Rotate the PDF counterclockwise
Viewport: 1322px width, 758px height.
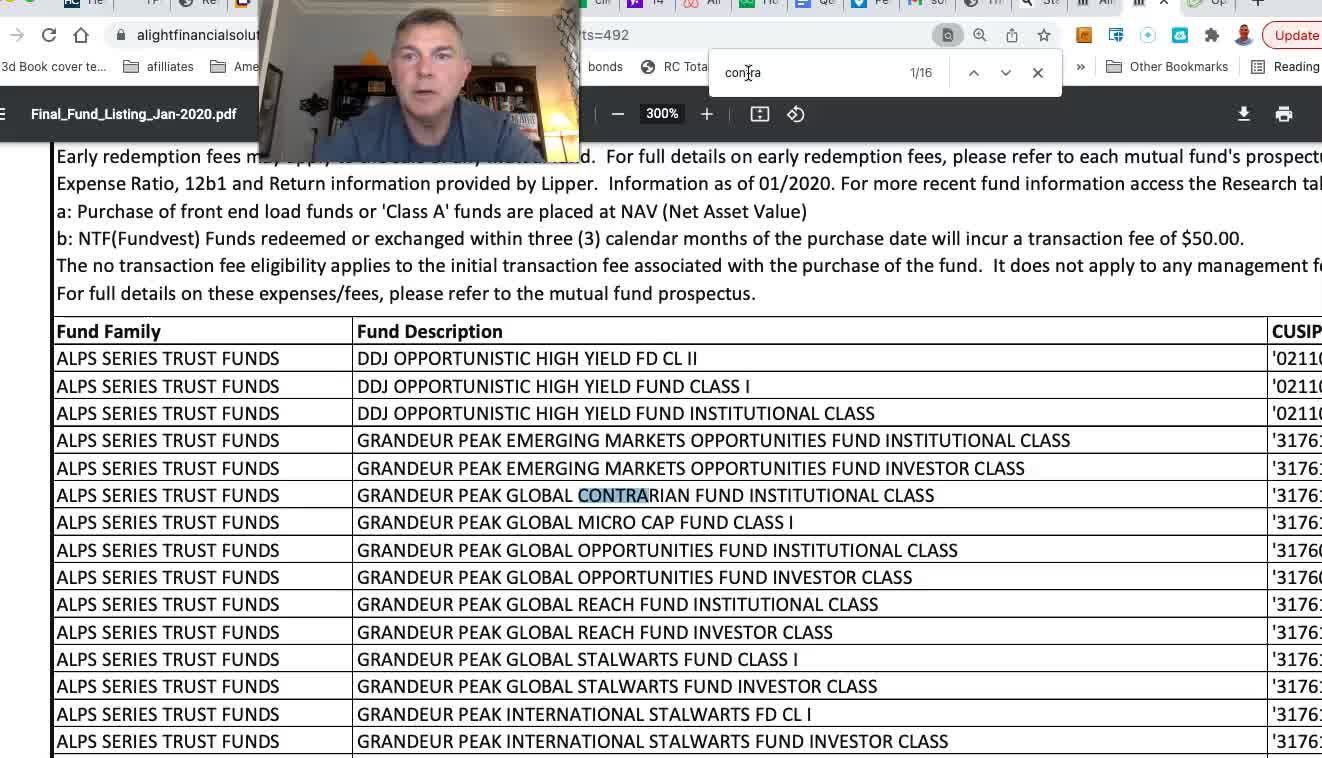coord(796,114)
